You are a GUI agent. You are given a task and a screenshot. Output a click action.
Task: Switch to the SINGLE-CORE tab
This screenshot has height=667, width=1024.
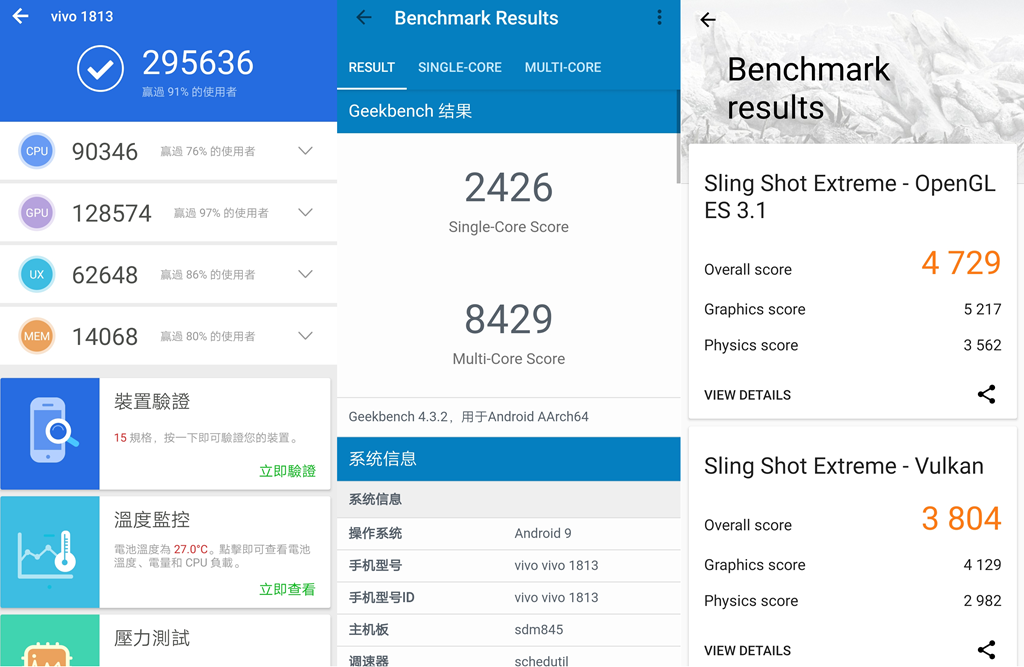click(x=460, y=67)
